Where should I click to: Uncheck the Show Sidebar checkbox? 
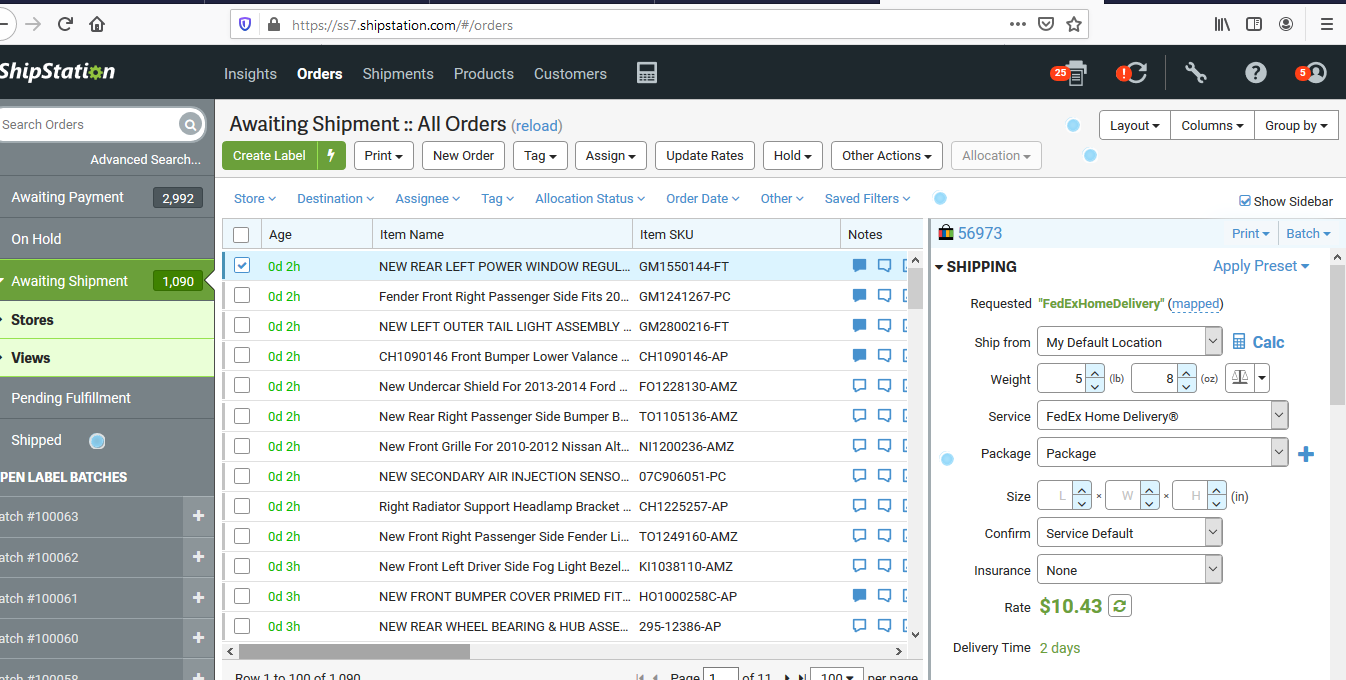coord(1245,201)
